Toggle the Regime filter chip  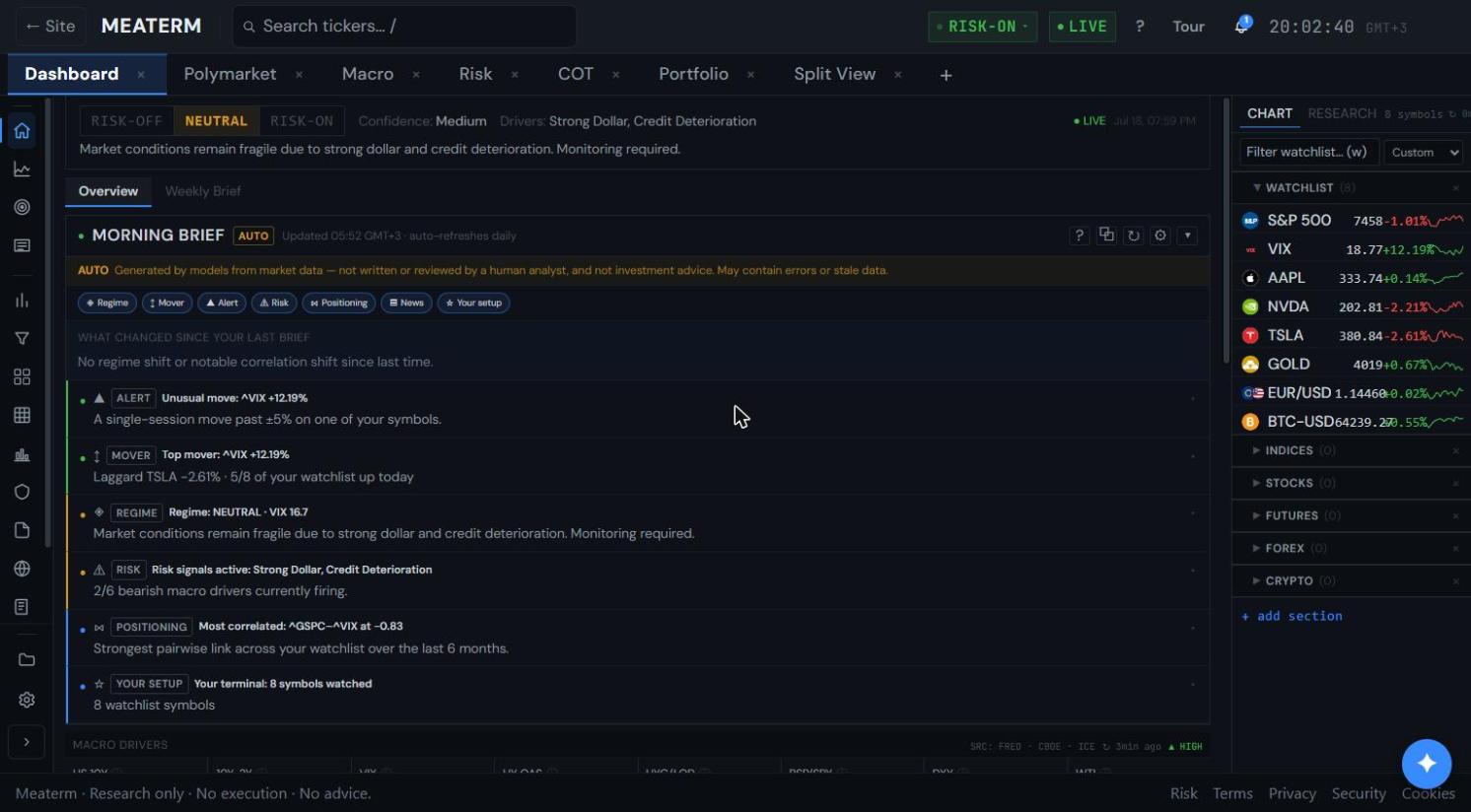[x=107, y=303]
